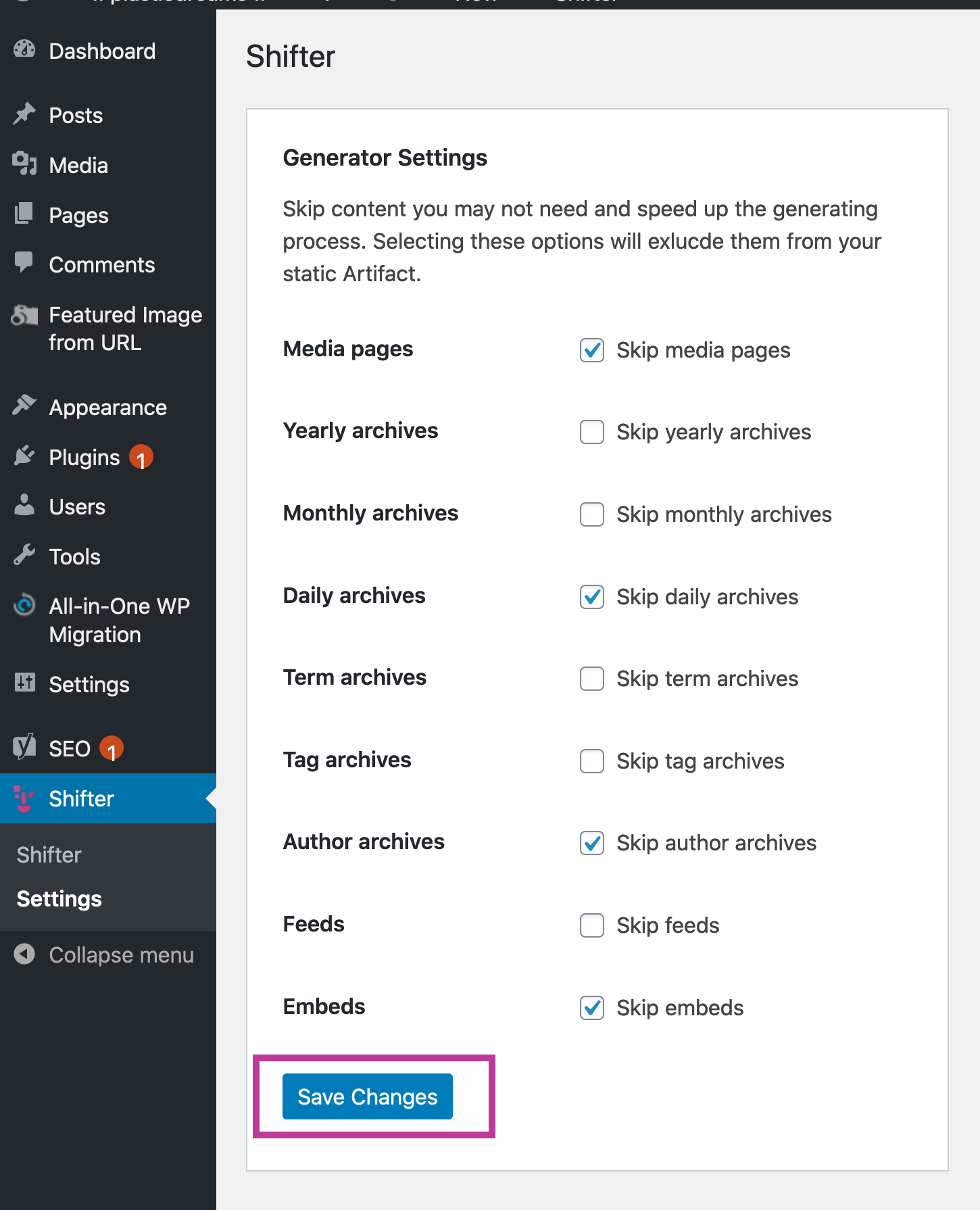Enable Skip yearly archives checkbox
The width and height of the screenshot is (980, 1210).
[x=592, y=432]
